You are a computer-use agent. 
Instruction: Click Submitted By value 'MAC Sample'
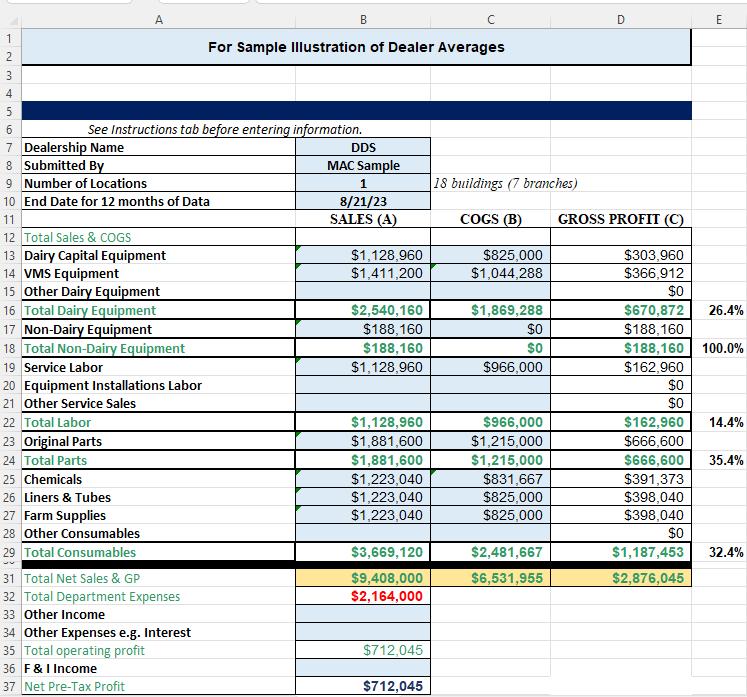click(363, 165)
